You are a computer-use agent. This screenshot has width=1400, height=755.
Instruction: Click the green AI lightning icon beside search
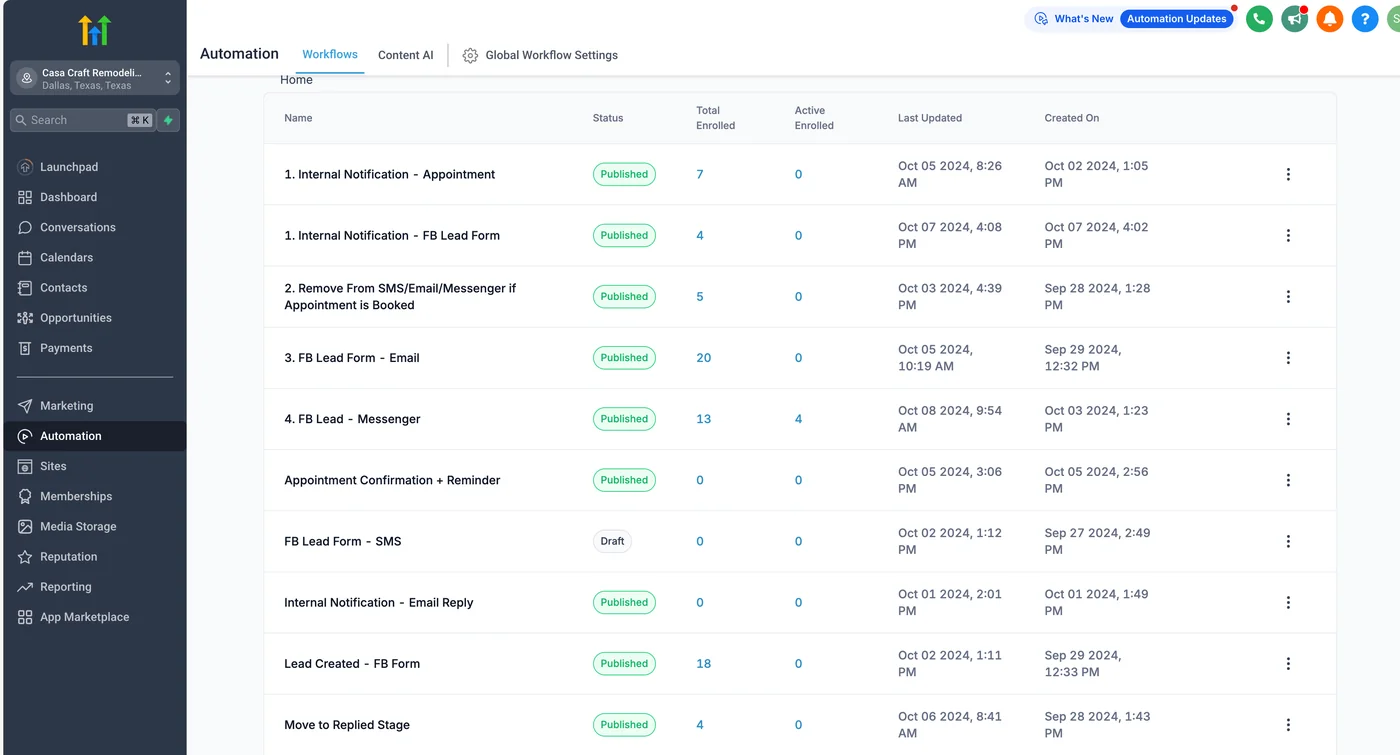coord(167,120)
